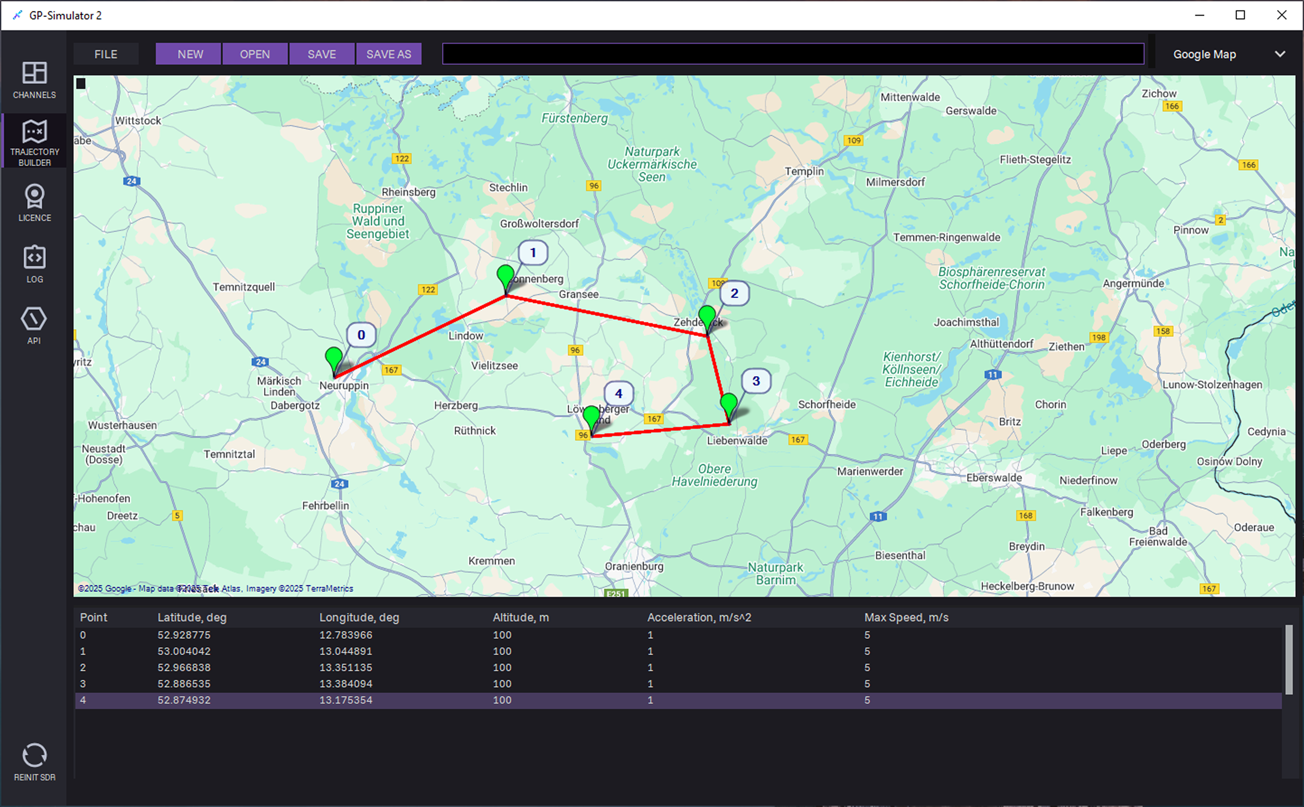Screen dimensions: 1304x807
Task: Click the small black square on map corner
Action: pos(81,84)
